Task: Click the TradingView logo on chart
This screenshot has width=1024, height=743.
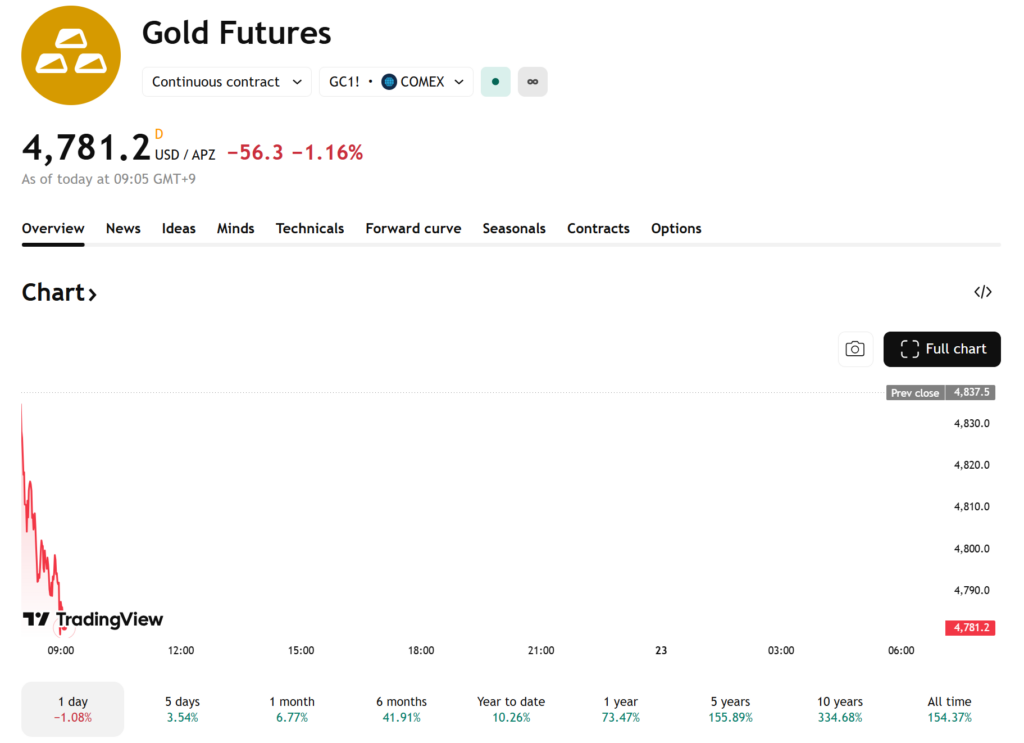Action: [93, 620]
